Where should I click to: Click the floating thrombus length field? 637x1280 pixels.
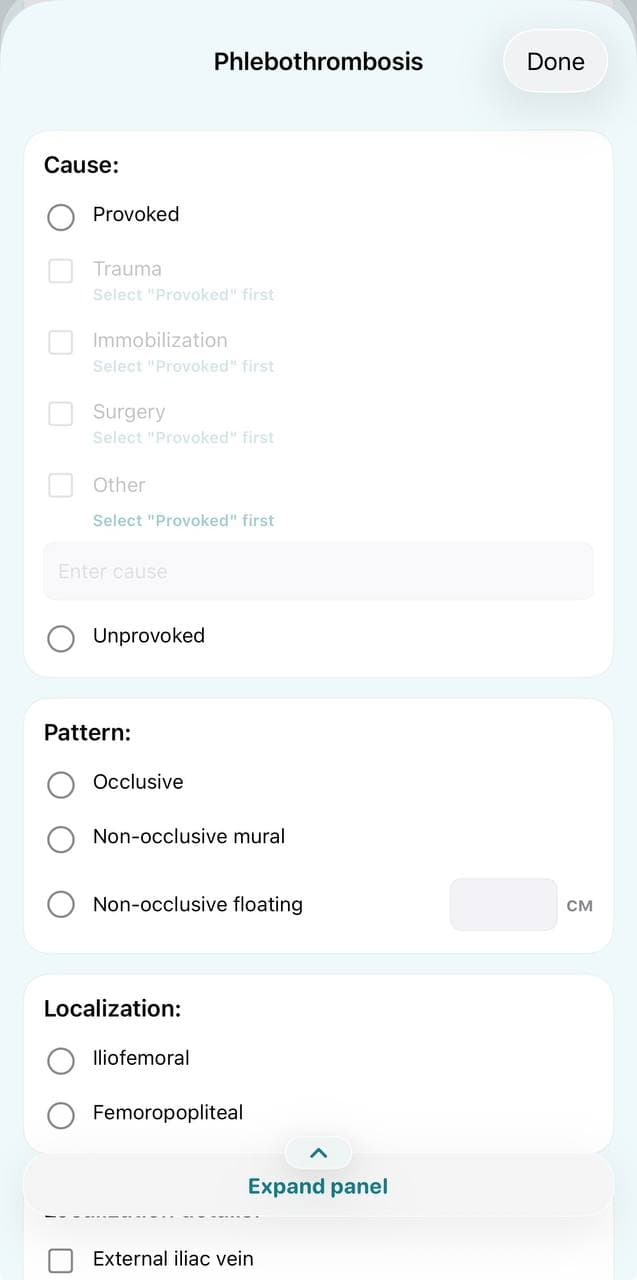504,904
